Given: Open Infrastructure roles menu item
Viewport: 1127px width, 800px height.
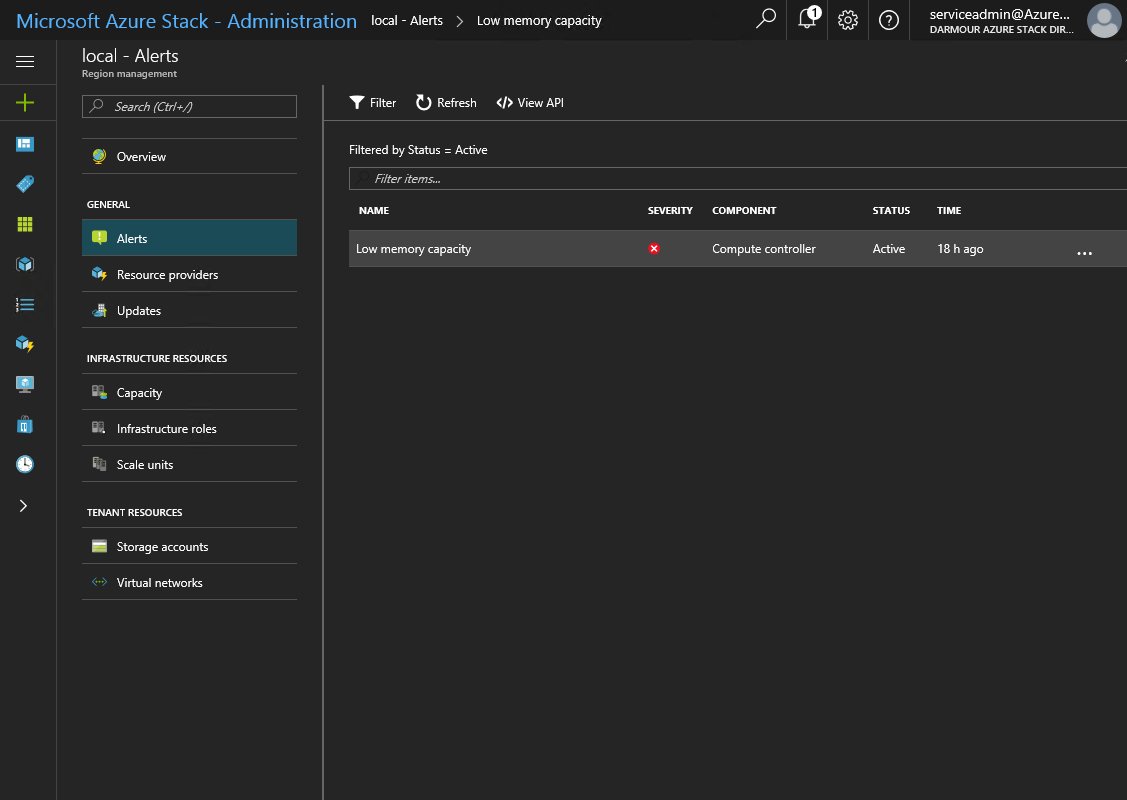Looking at the screenshot, I should (189, 428).
